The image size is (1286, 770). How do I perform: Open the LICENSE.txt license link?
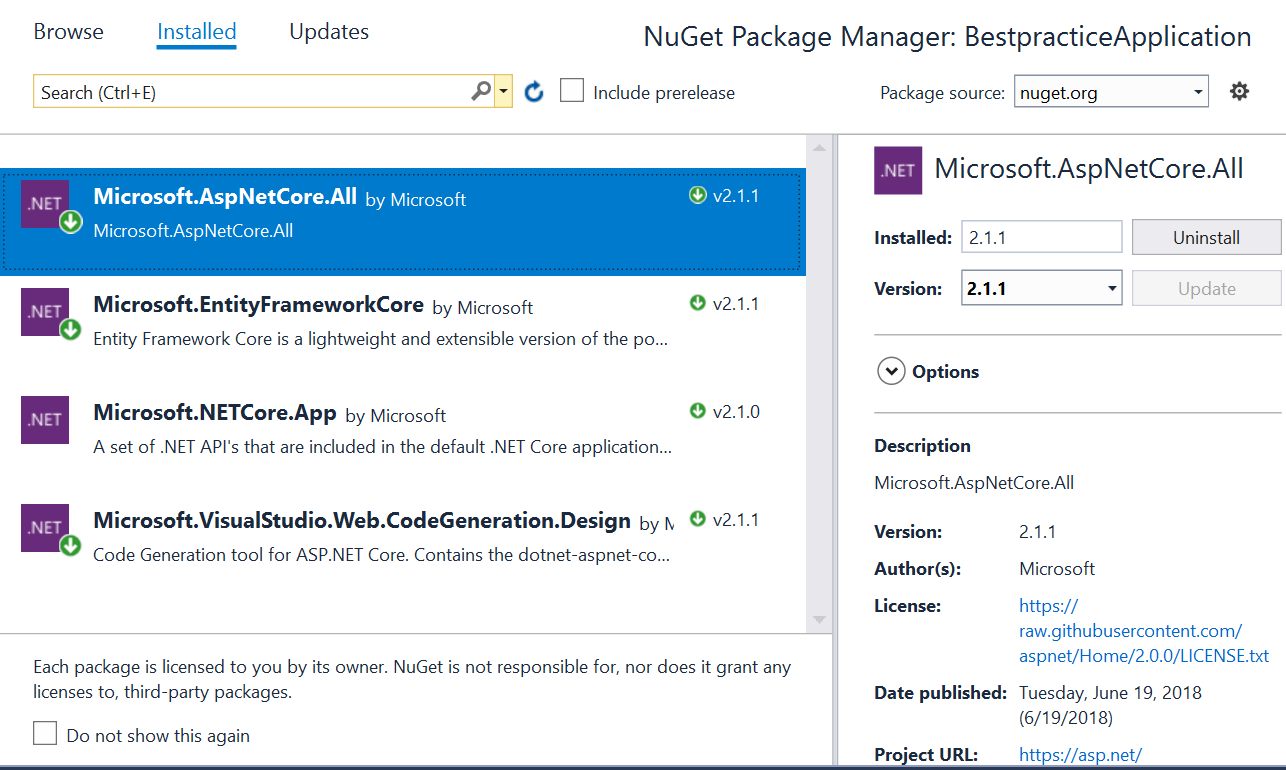pyautogui.click(x=1144, y=631)
